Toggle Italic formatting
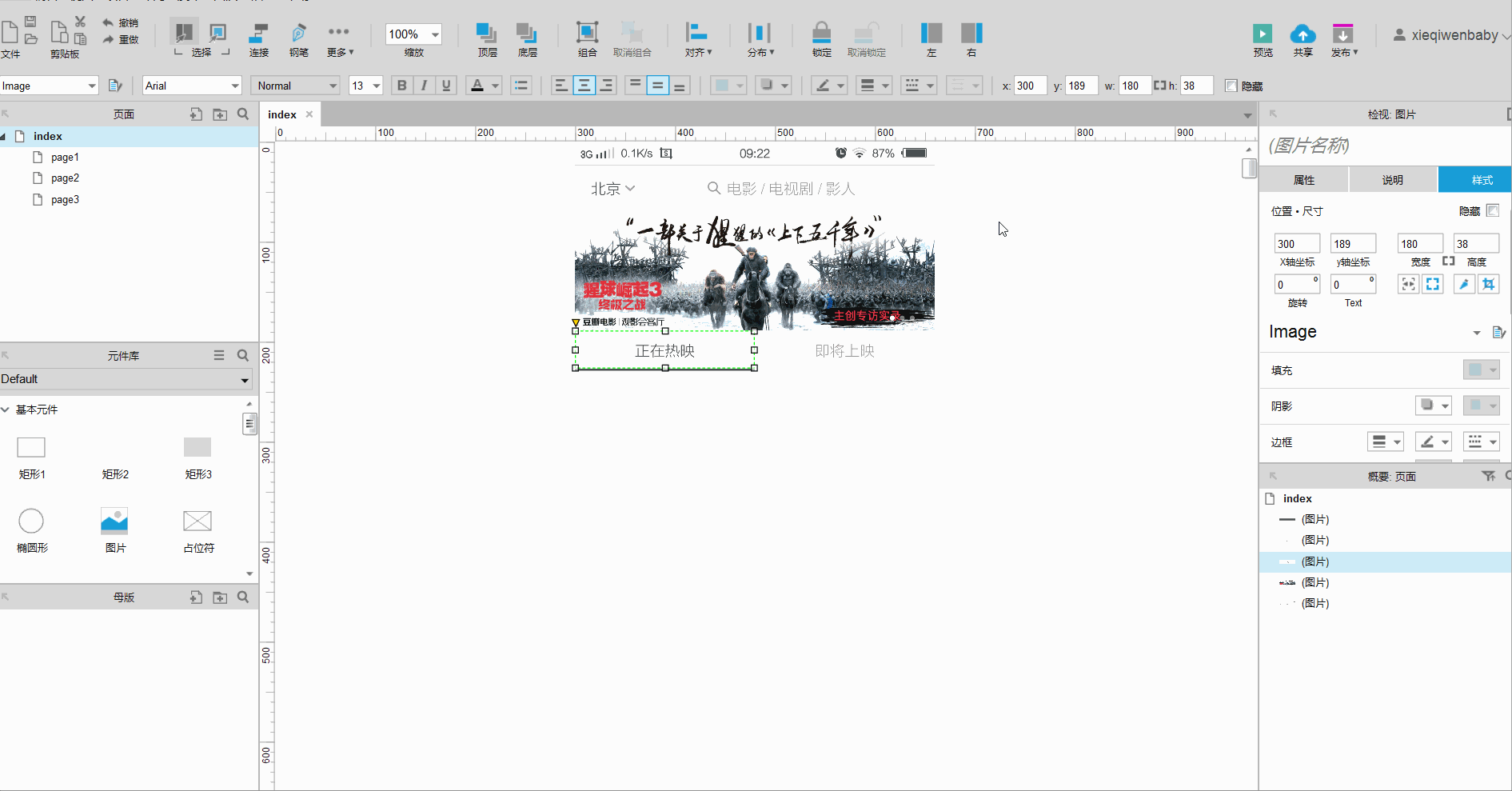 click(424, 86)
